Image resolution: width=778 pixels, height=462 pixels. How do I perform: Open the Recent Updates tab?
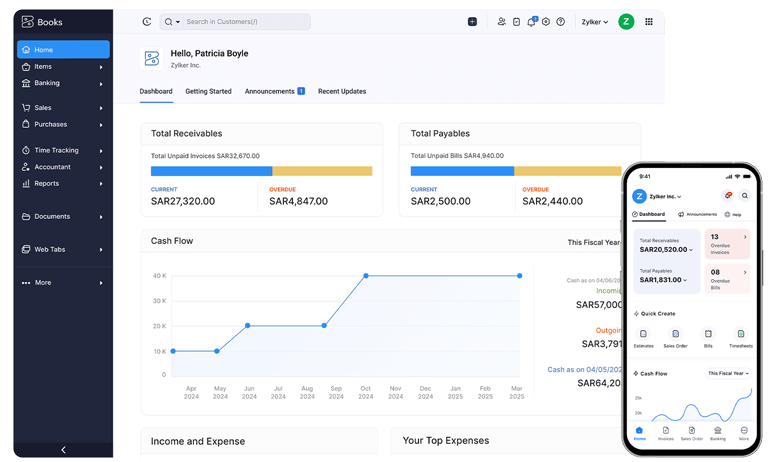click(342, 91)
